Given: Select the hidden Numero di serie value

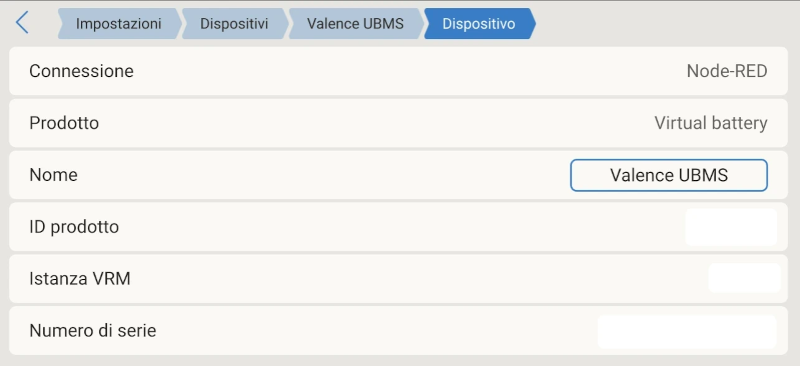Looking at the screenshot, I should [687, 332].
